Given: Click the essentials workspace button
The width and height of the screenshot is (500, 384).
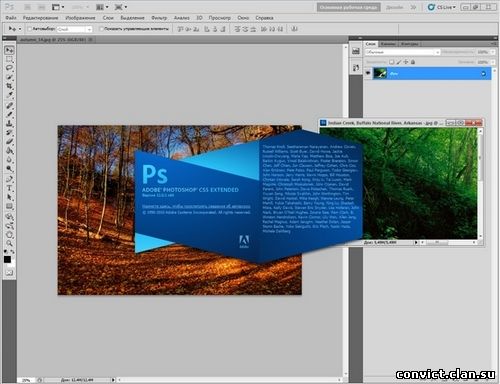Looking at the screenshot, I should pyautogui.click(x=348, y=7).
